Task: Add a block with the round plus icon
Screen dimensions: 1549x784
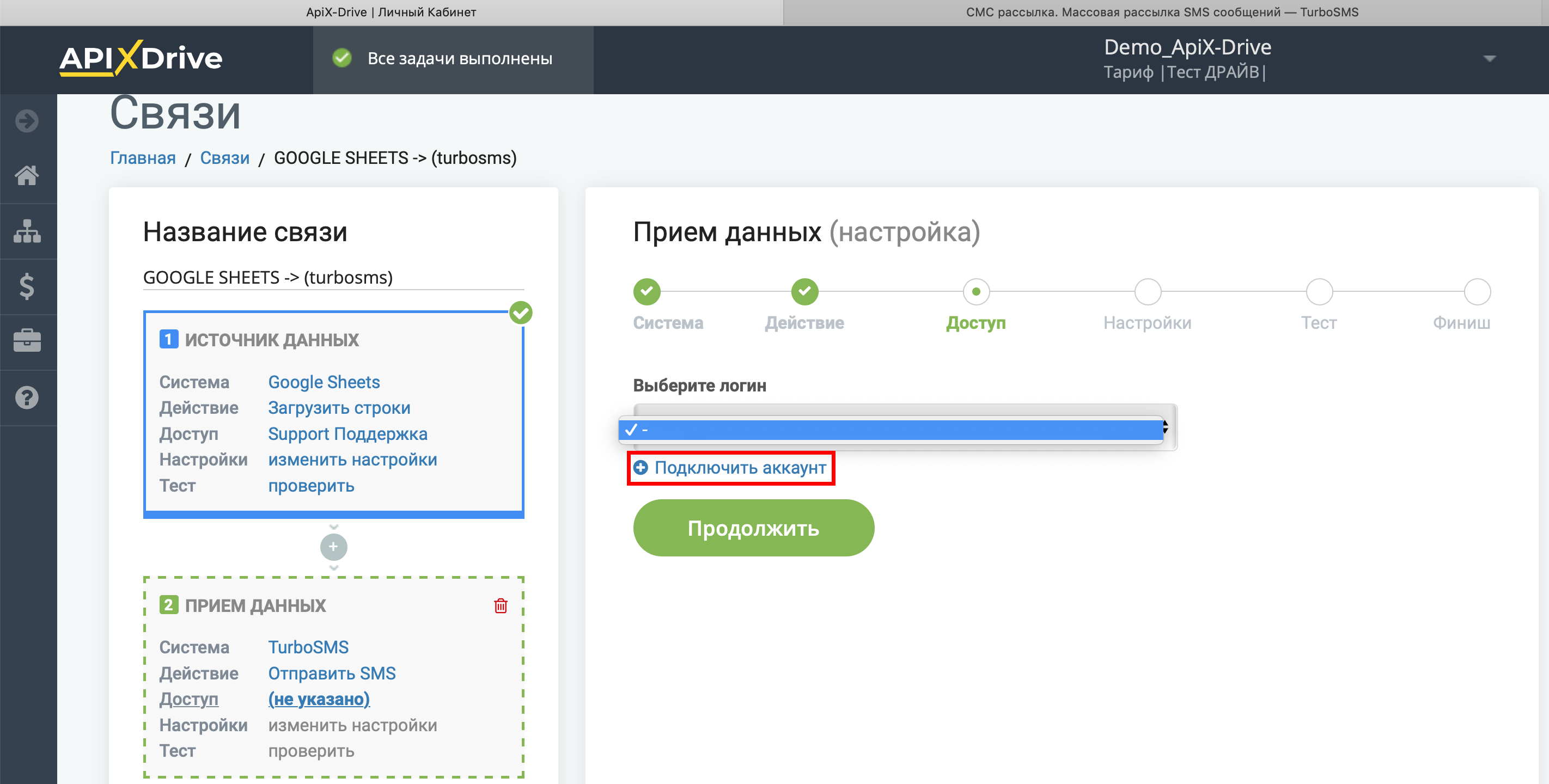Action: [334, 547]
